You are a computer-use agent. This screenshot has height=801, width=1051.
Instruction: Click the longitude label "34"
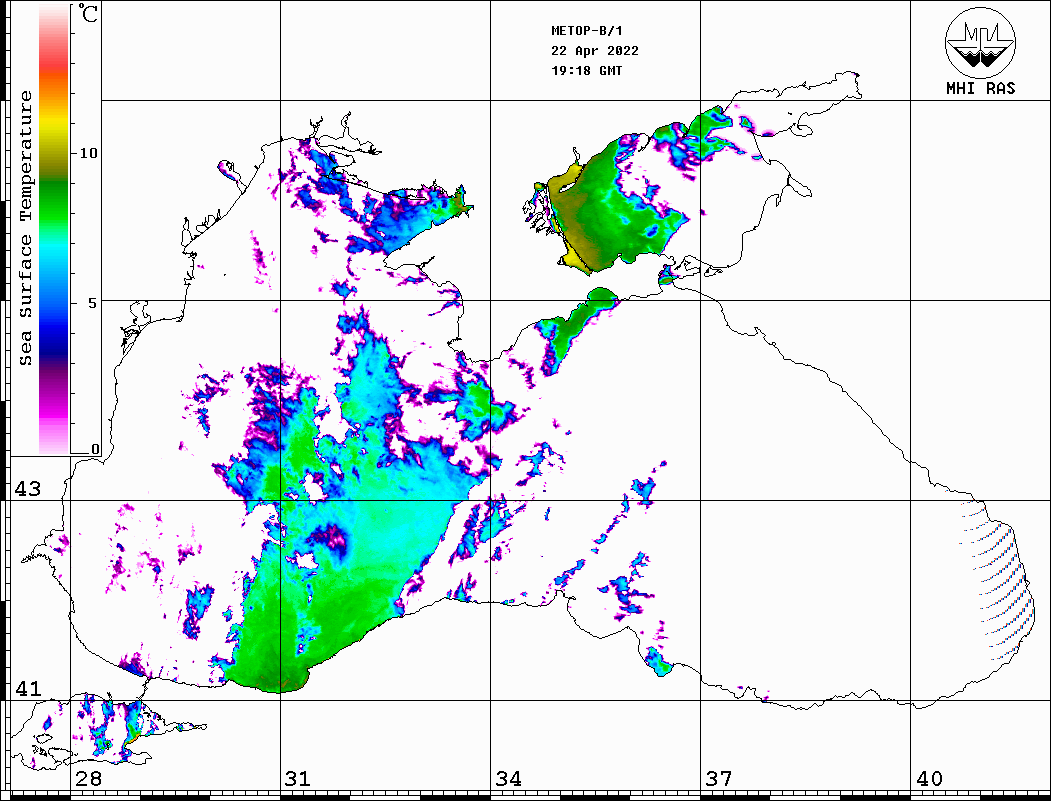509,778
